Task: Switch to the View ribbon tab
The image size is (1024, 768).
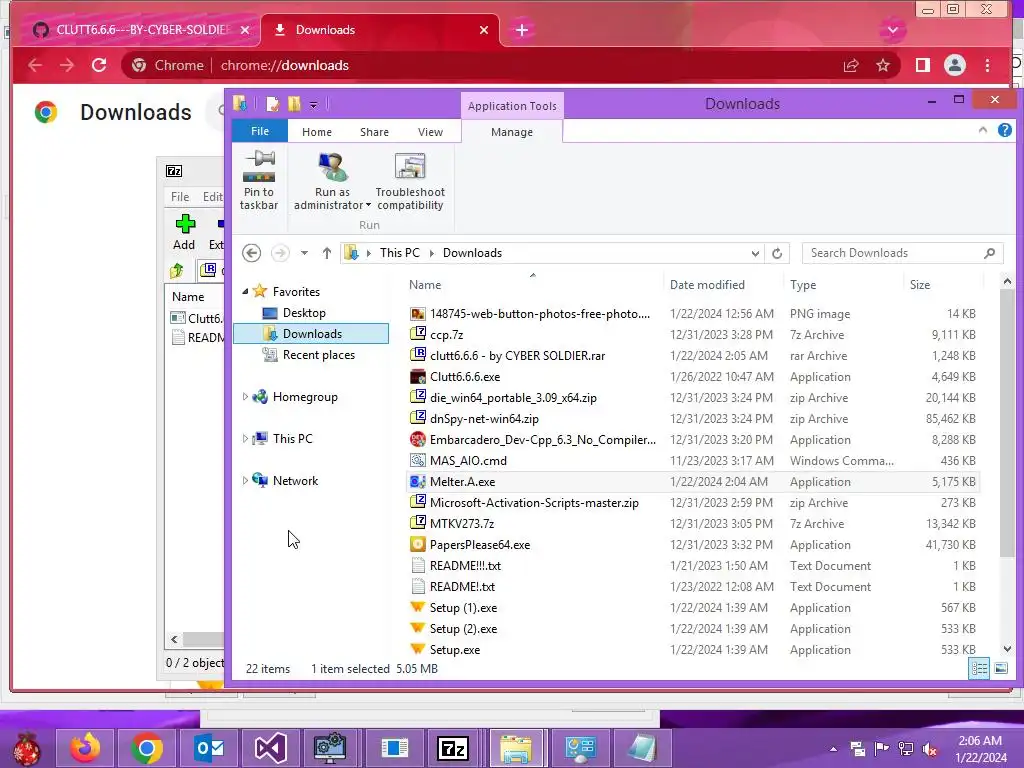Action: (x=430, y=132)
